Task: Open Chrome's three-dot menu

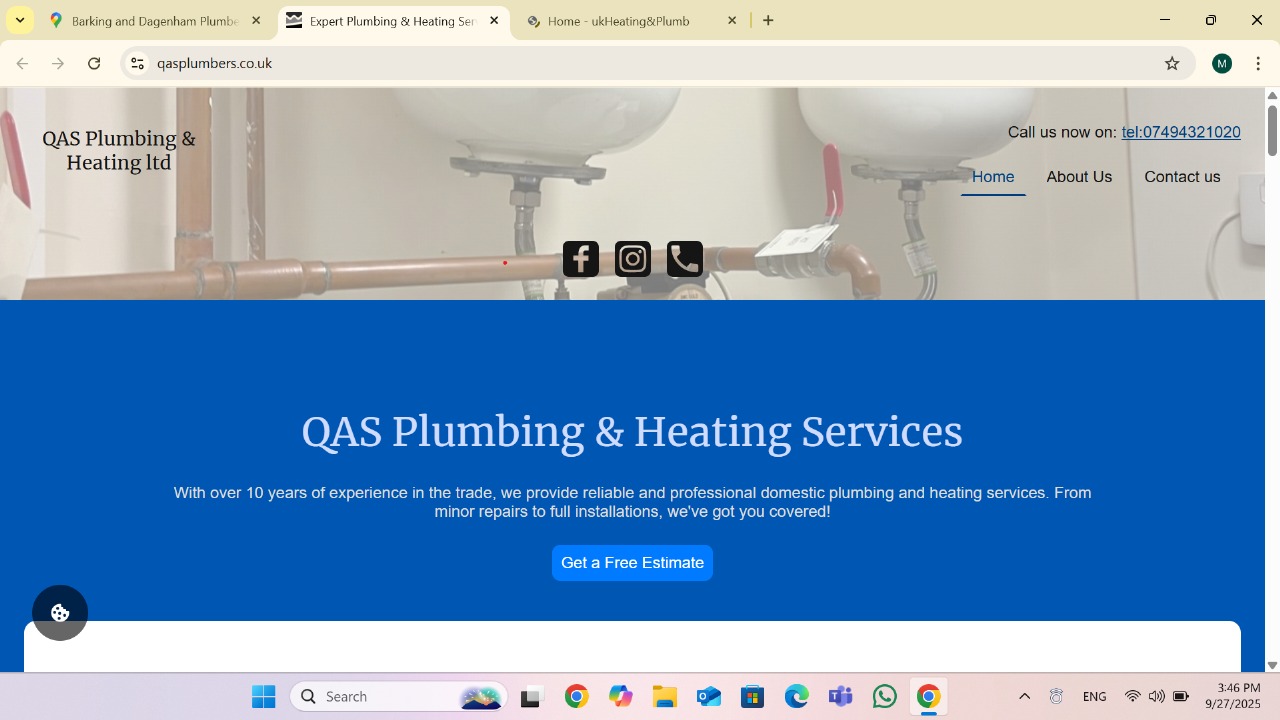Action: click(x=1259, y=63)
